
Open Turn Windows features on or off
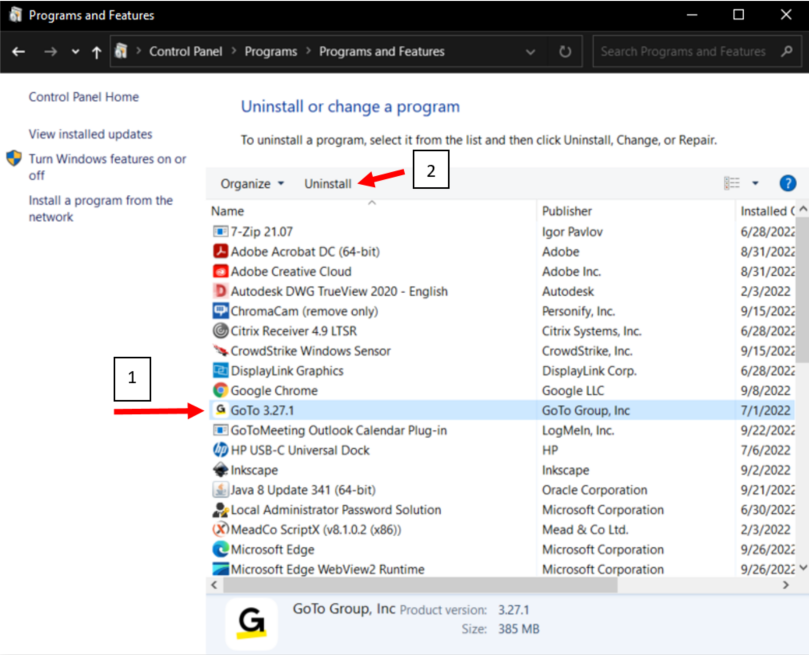pos(107,167)
